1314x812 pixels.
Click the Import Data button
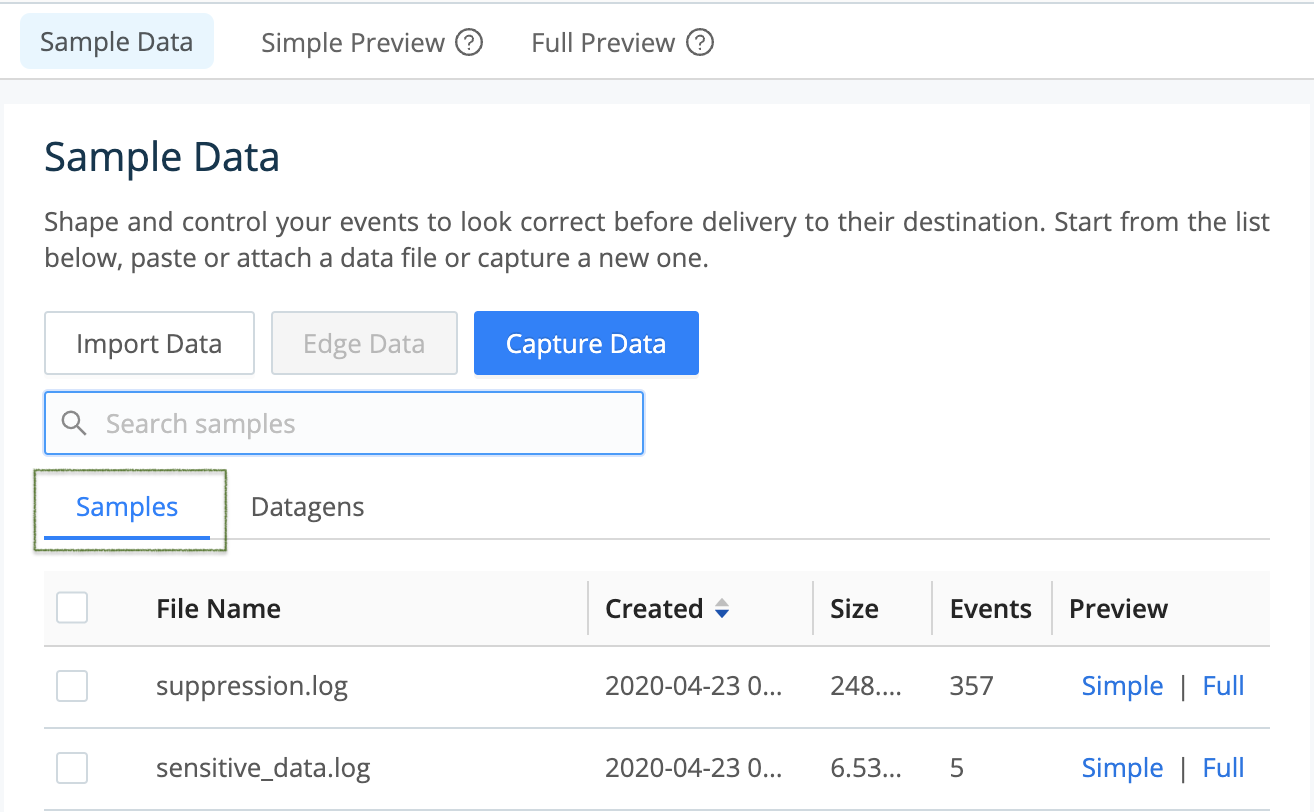point(149,343)
